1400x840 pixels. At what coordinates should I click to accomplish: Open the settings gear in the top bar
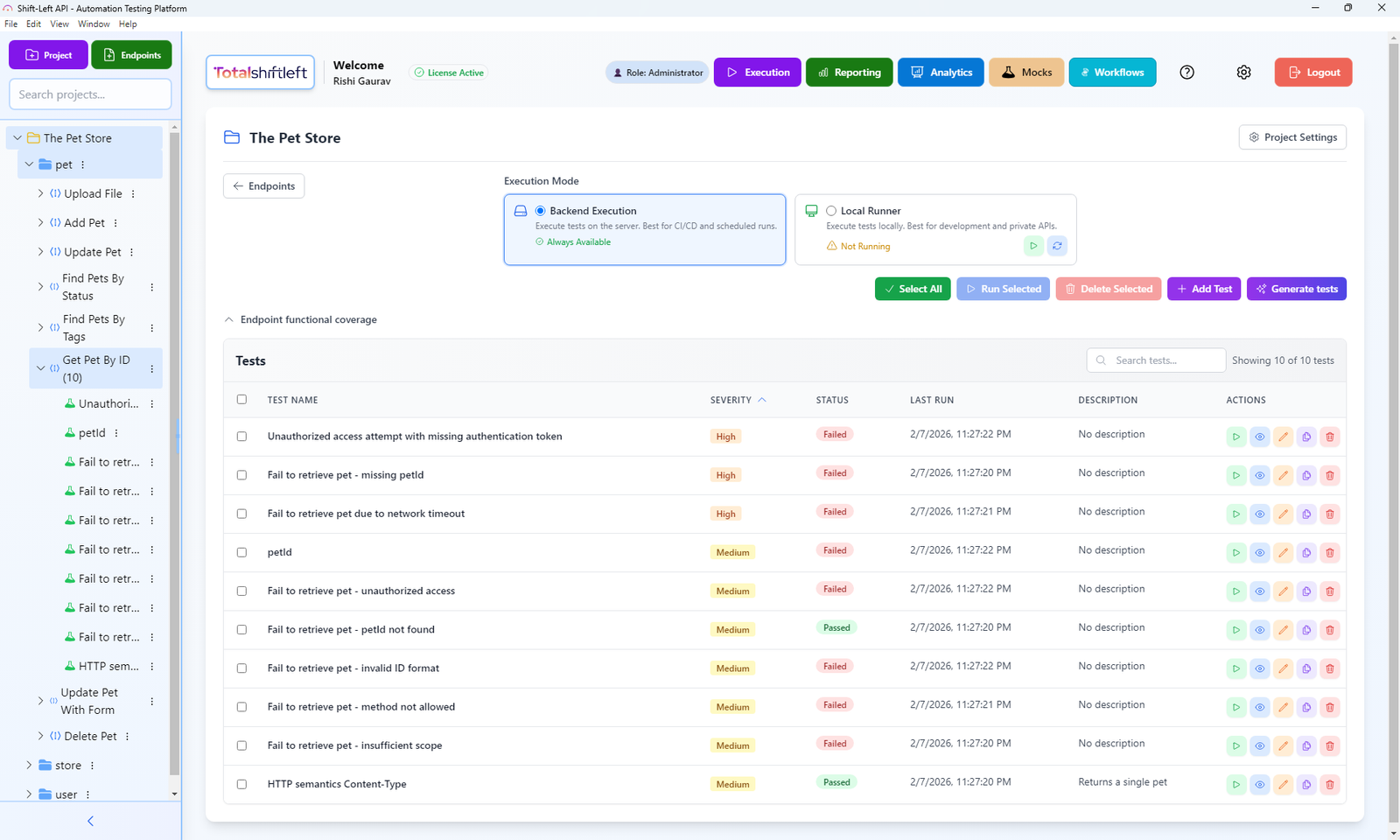[1243, 72]
